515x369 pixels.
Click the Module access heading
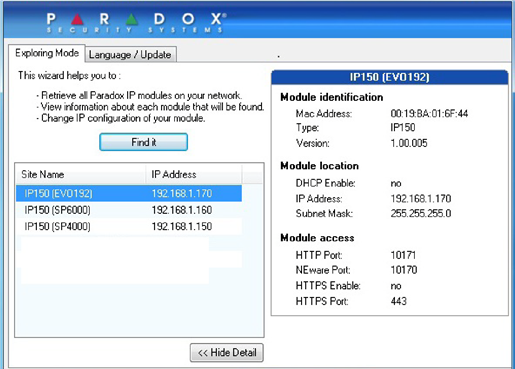[x=317, y=238]
